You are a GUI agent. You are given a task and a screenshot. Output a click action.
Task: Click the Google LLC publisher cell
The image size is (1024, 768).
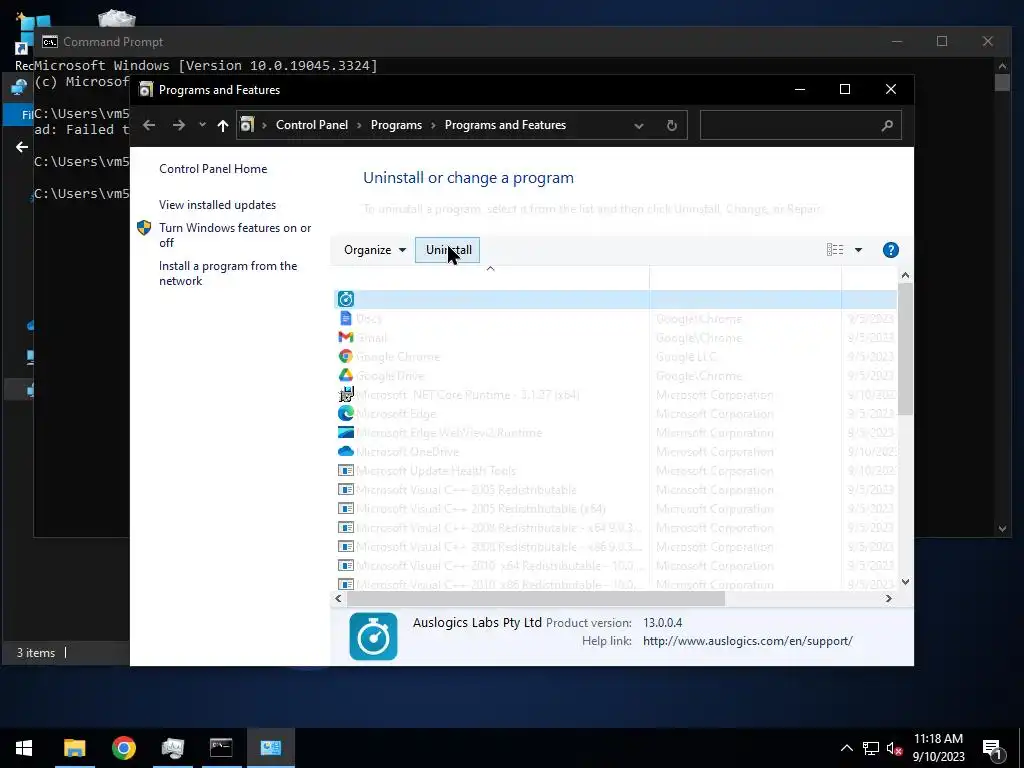[686, 357]
